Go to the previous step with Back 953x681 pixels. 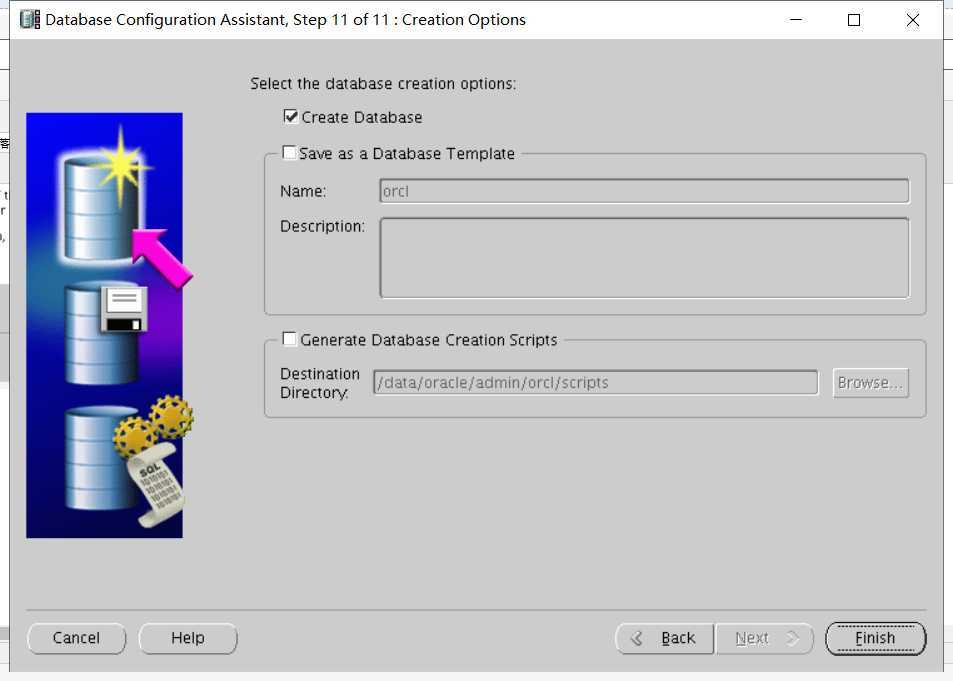coord(664,638)
